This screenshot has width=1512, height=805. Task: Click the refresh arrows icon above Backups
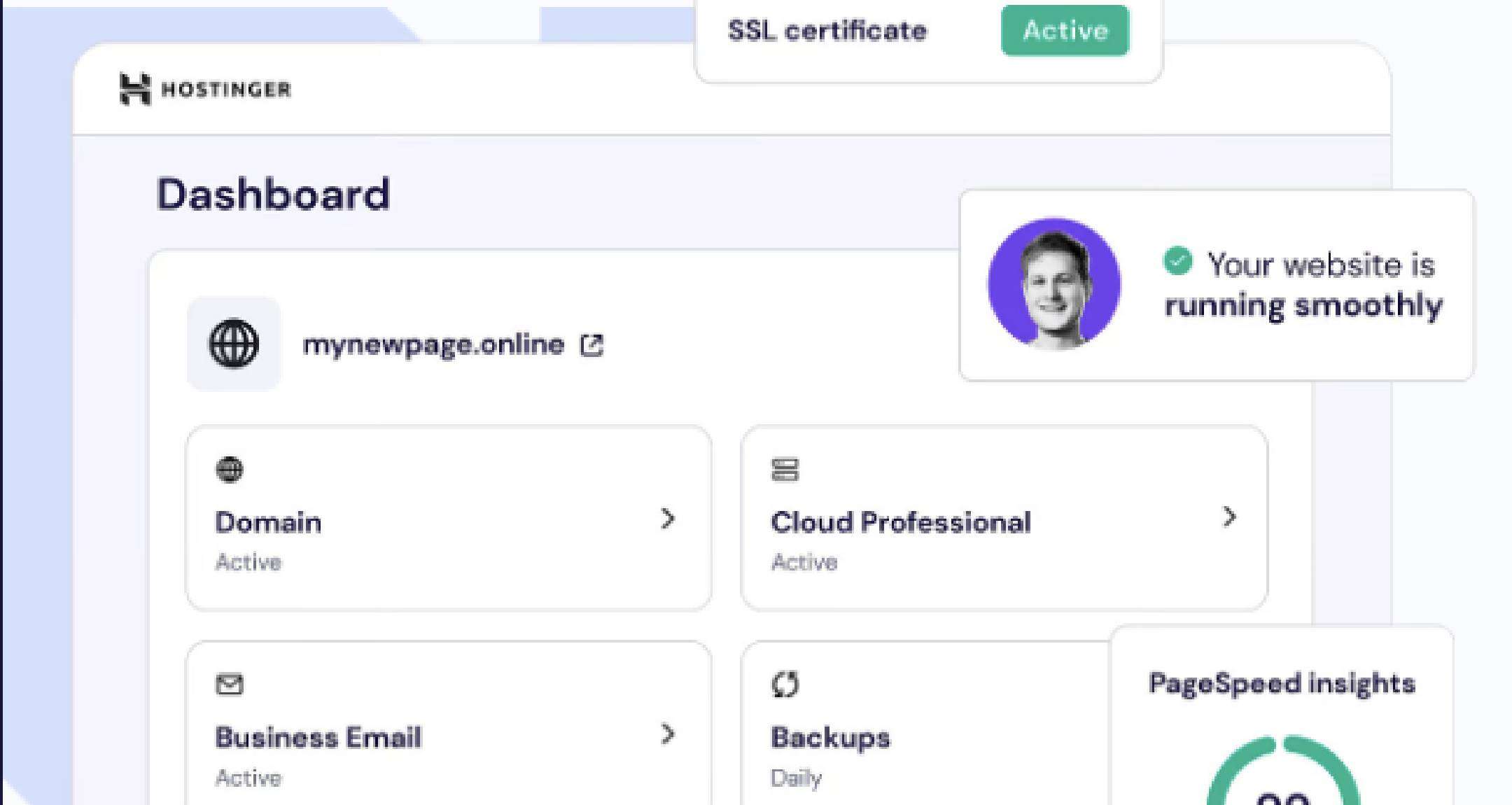tap(785, 684)
